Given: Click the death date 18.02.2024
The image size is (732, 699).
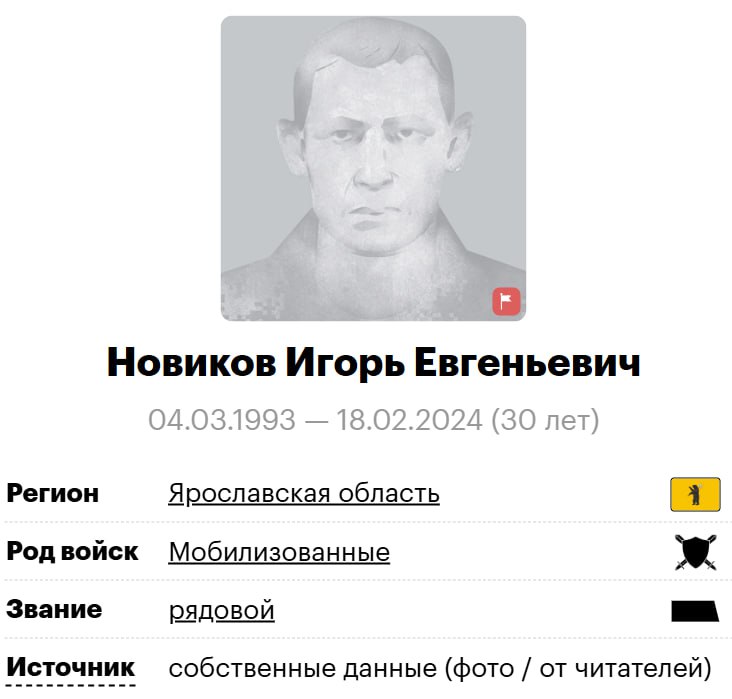Looking at the screenshot, I should [x=409, y=420].
